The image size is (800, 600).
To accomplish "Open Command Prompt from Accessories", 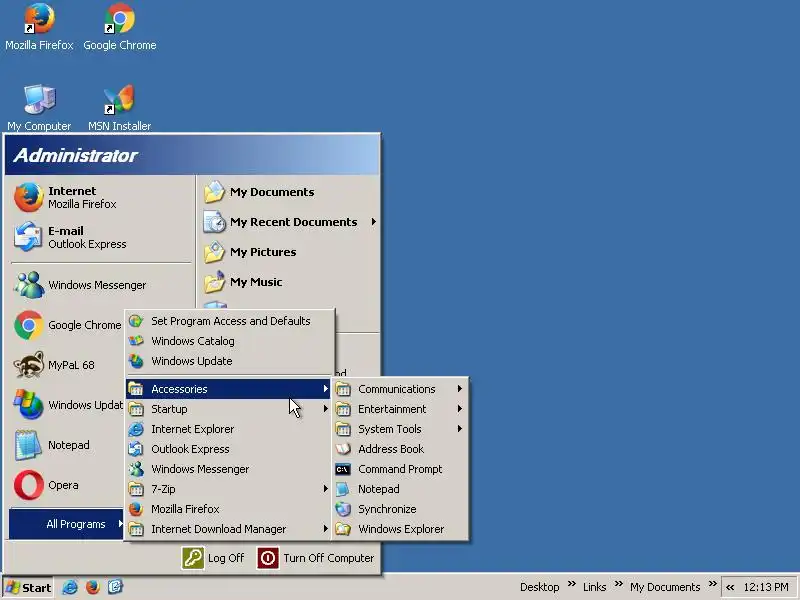I will [400, 469].
